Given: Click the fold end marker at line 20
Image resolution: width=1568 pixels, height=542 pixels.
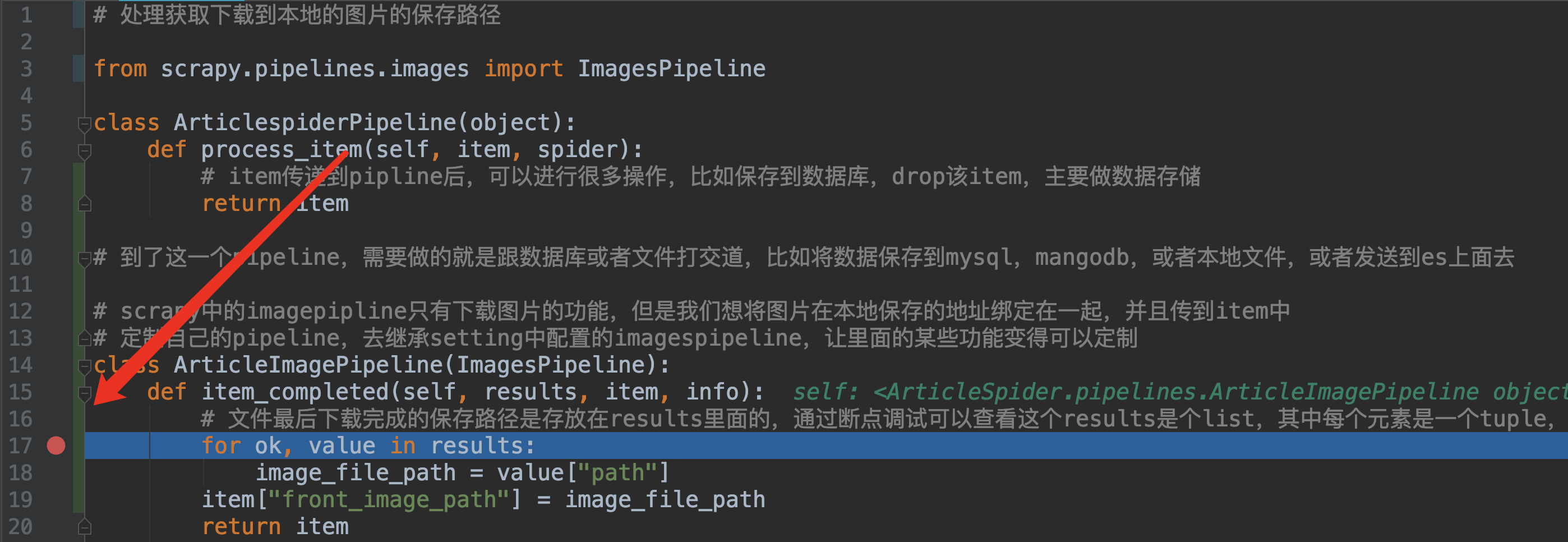Looking at the screenshot, I should (85, 527).
